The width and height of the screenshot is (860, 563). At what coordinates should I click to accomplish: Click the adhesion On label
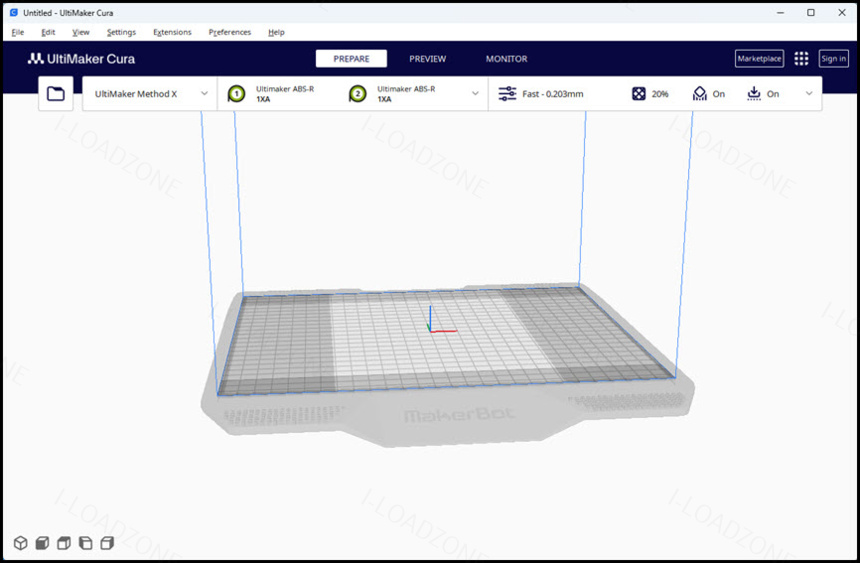pyautogui.click(x=773, y=94)
